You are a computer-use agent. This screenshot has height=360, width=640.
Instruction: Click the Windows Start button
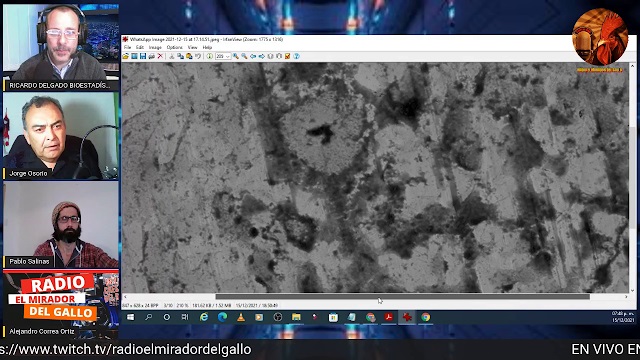coord(131,317)
